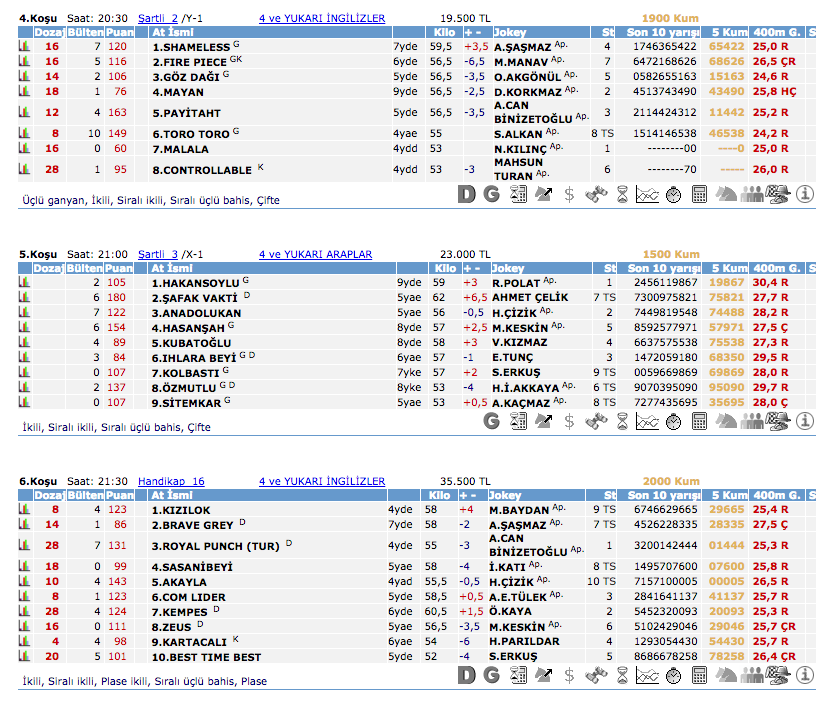Follow the Handikap 16 link

(171, 481)
